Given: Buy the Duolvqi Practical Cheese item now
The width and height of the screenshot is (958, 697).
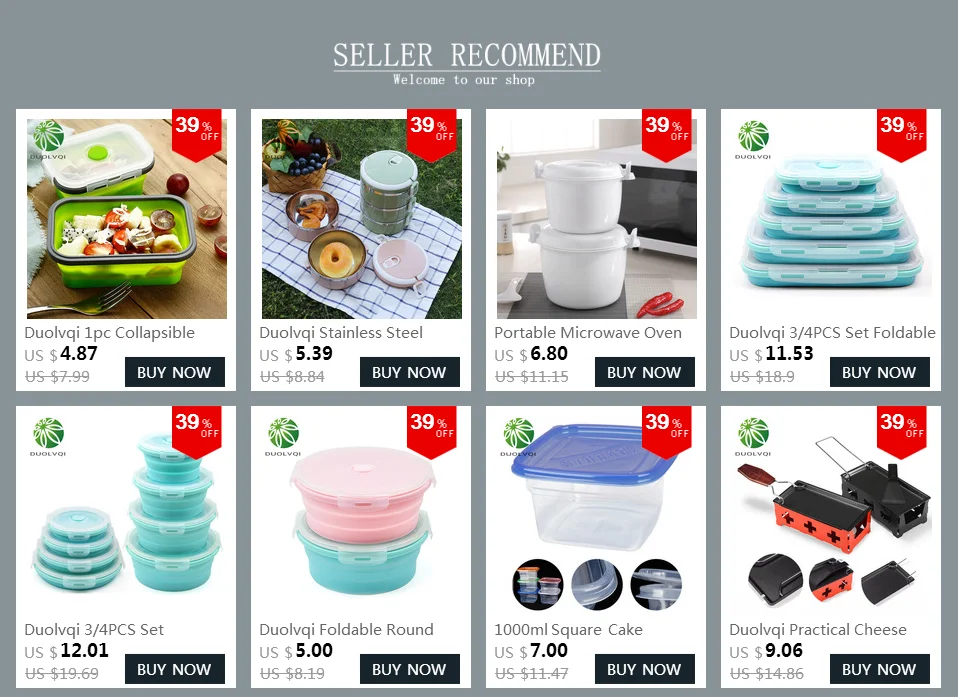Looking at the screenshot, I should [x=880, y=669].
